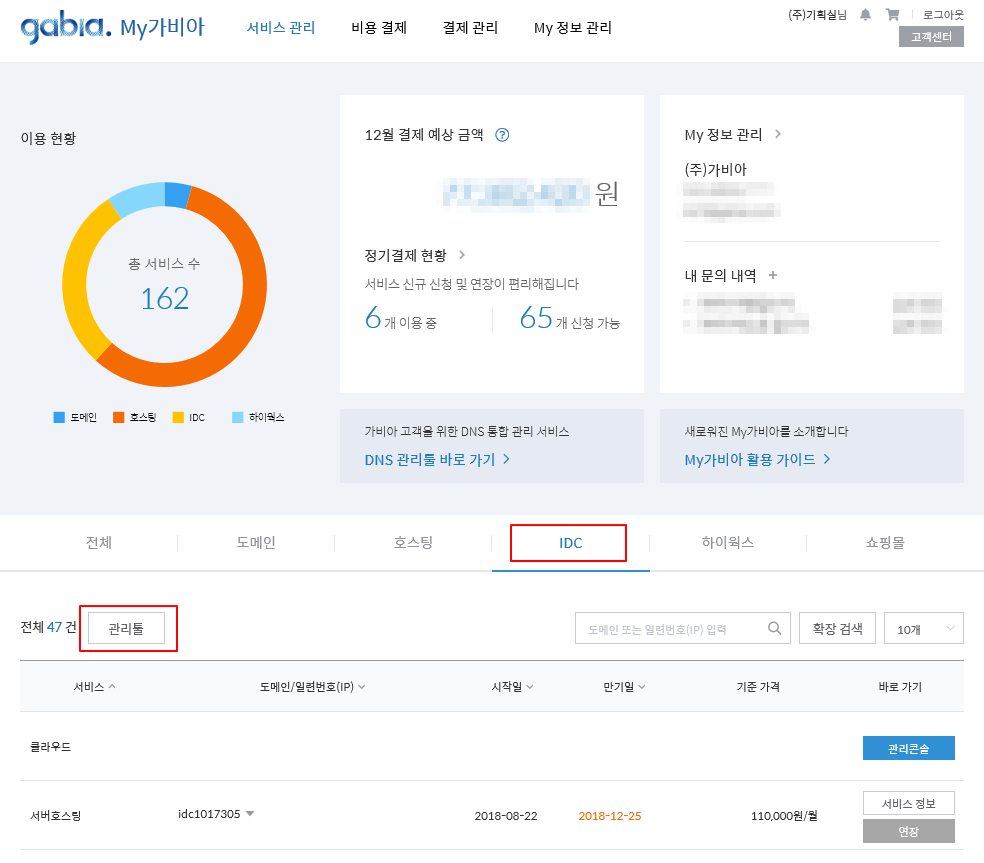
Task: Click the blue 도메인 legend square
Action: [59, 417]
